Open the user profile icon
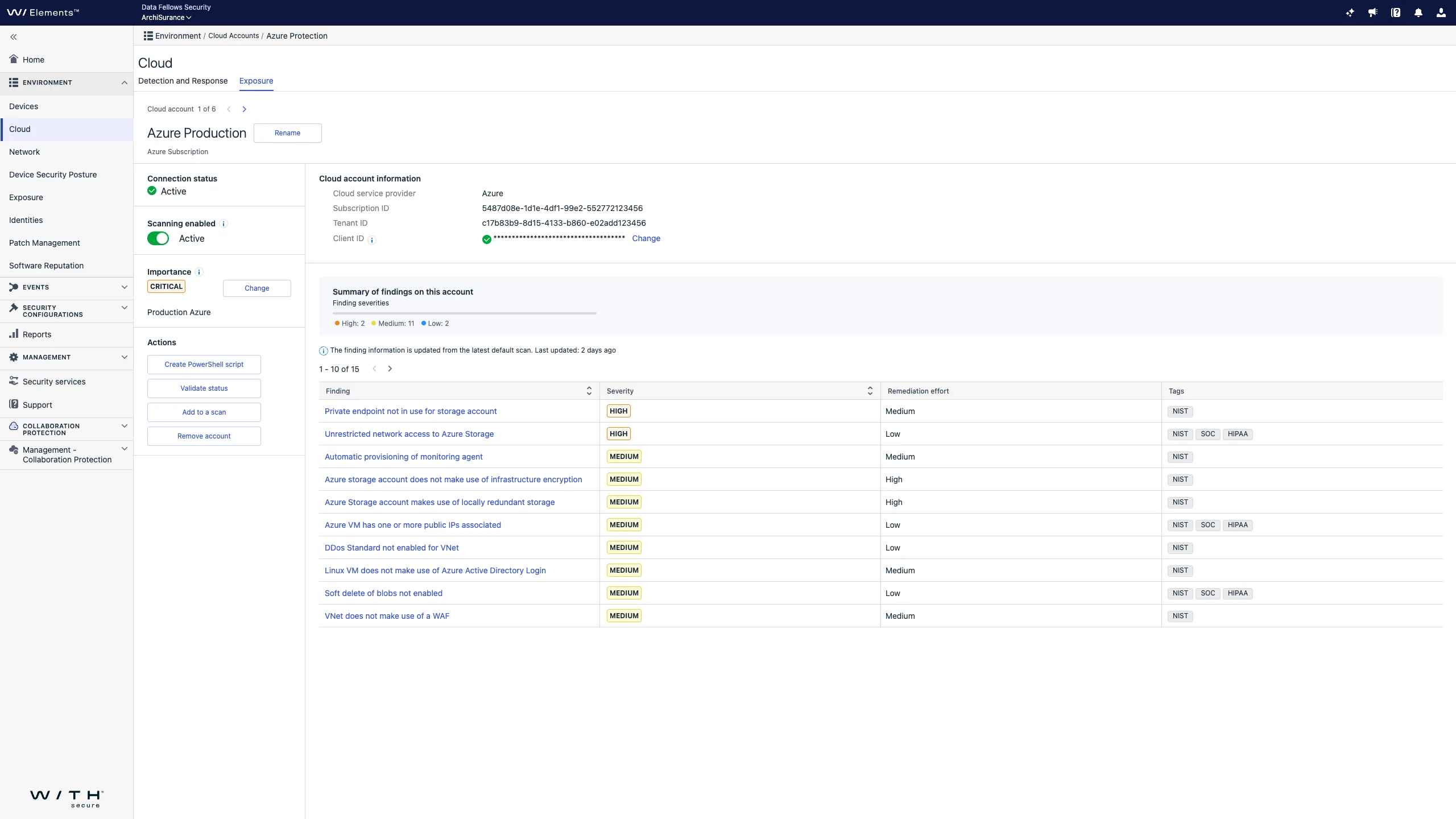 coord(1441,13)
